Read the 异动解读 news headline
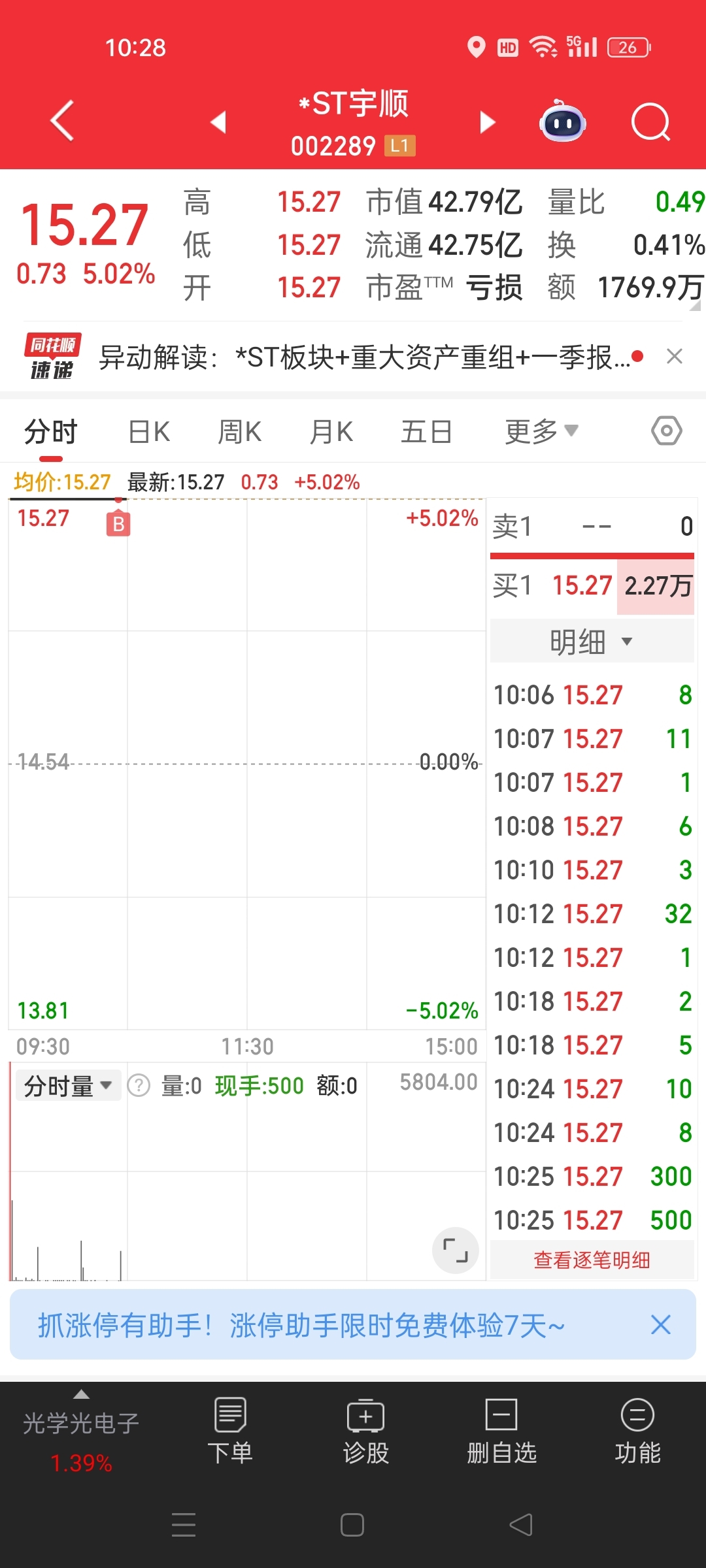This screenshot has height=1568, width=706. click(x=365, y=357)
